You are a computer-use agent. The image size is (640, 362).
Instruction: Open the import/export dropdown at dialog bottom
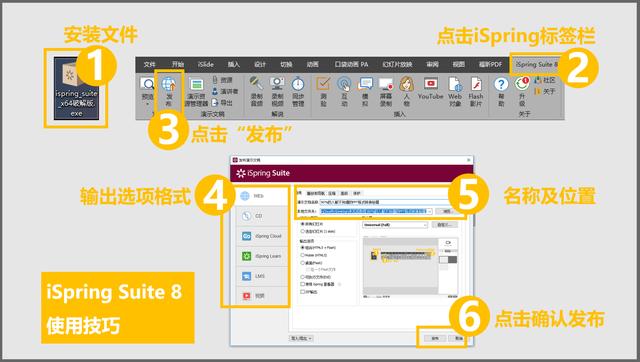coord(301,338)
